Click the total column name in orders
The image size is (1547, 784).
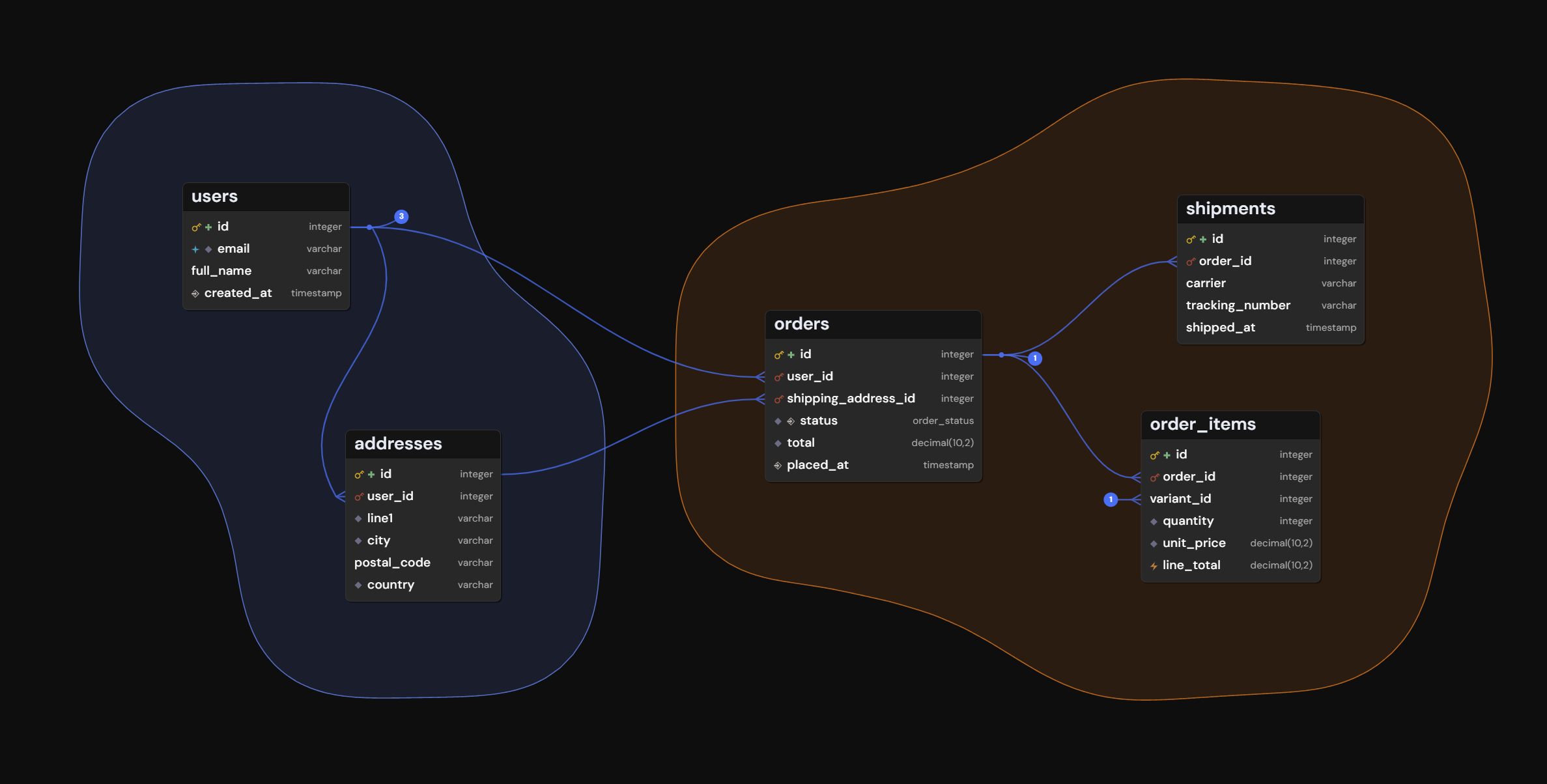tap(801, 443)
